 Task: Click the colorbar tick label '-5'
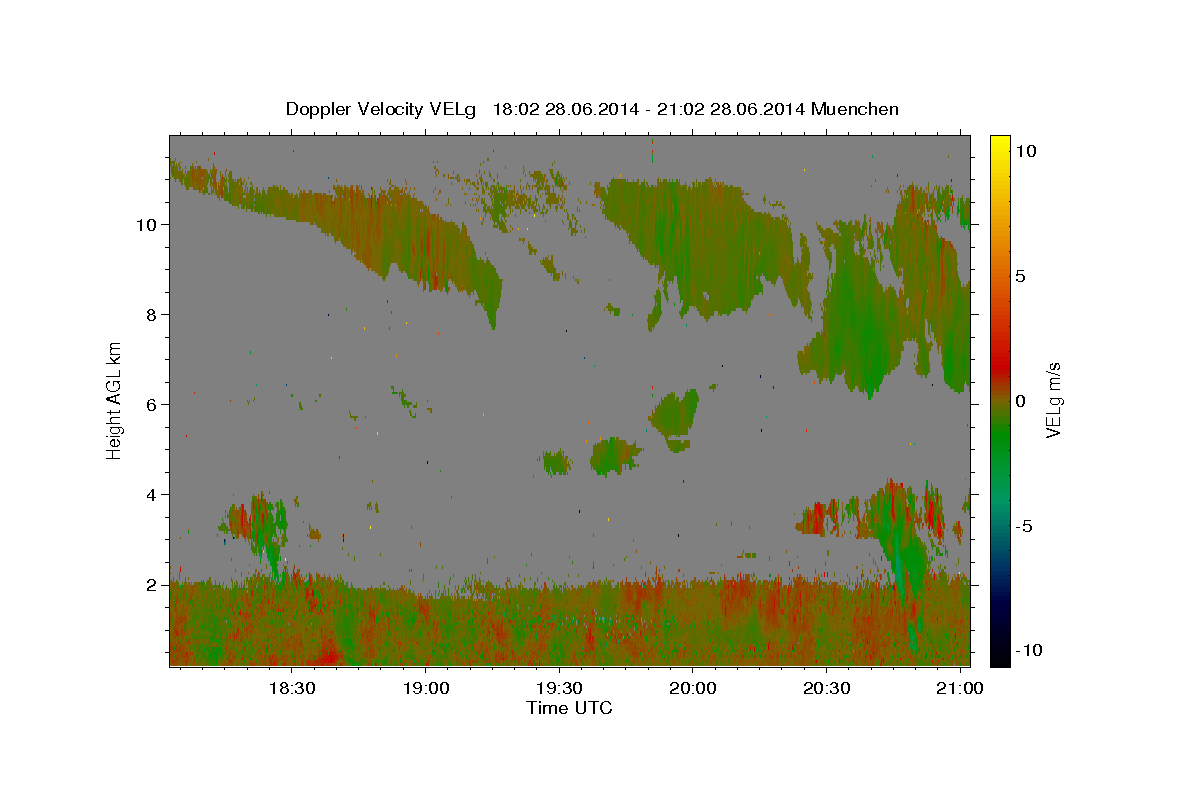click(1024, 526)
